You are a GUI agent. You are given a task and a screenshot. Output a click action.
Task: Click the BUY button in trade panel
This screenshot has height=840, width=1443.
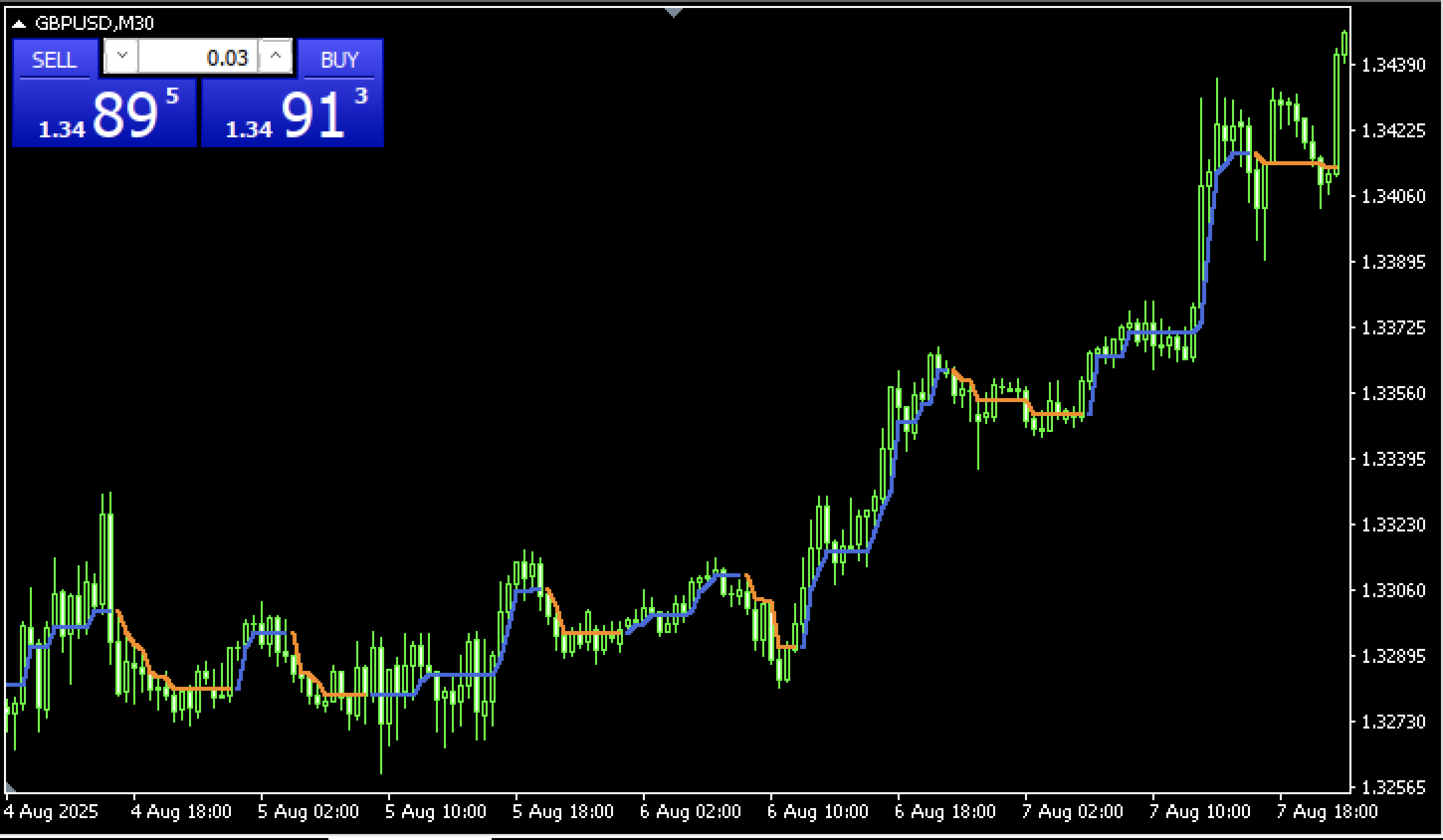[339, 59]
